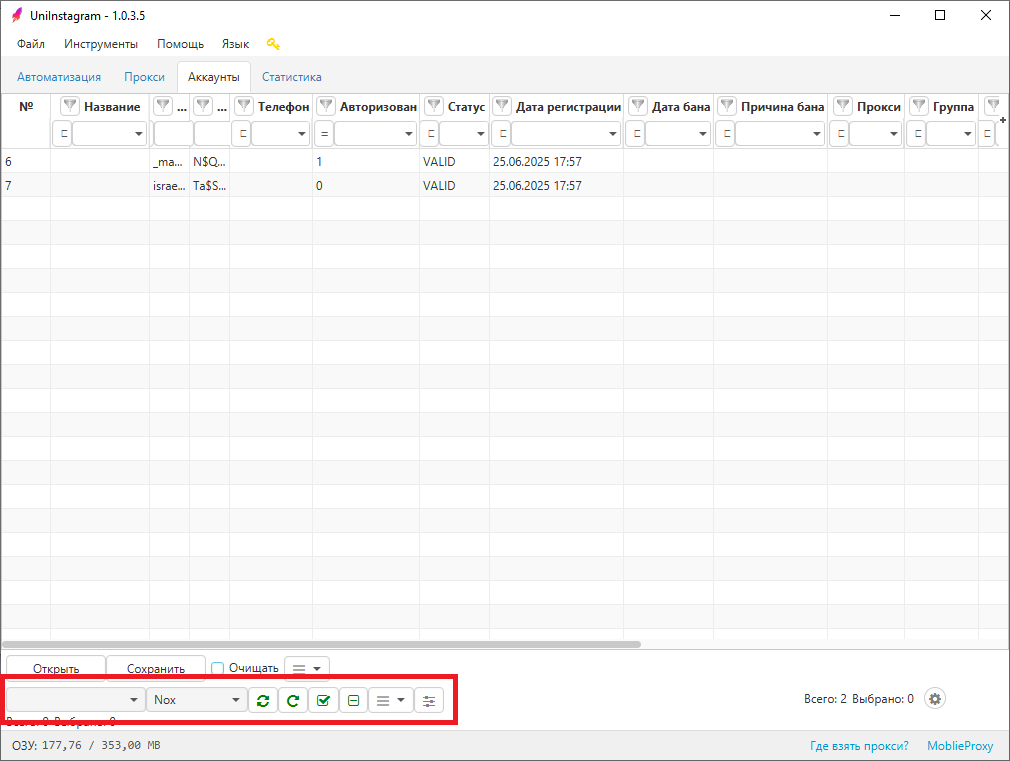Open the list menu dropdown next to Очищать

coord(307,668)
